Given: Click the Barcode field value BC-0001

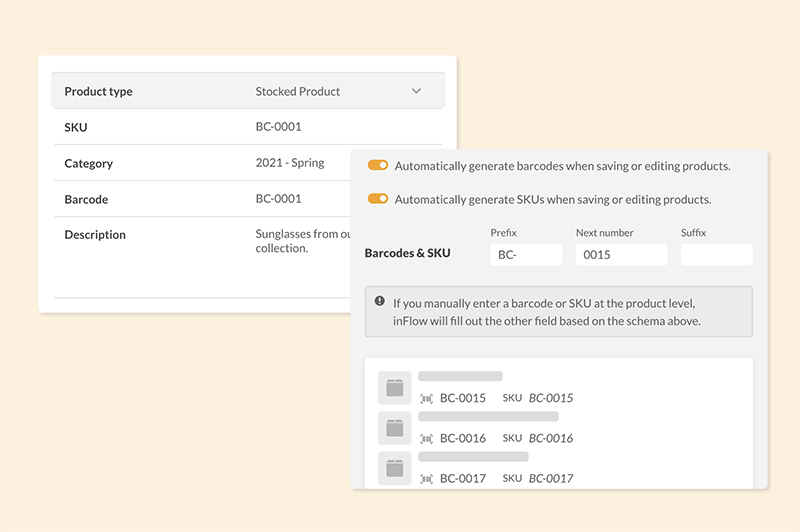Looking at the screenshot, I should [278, 199].
